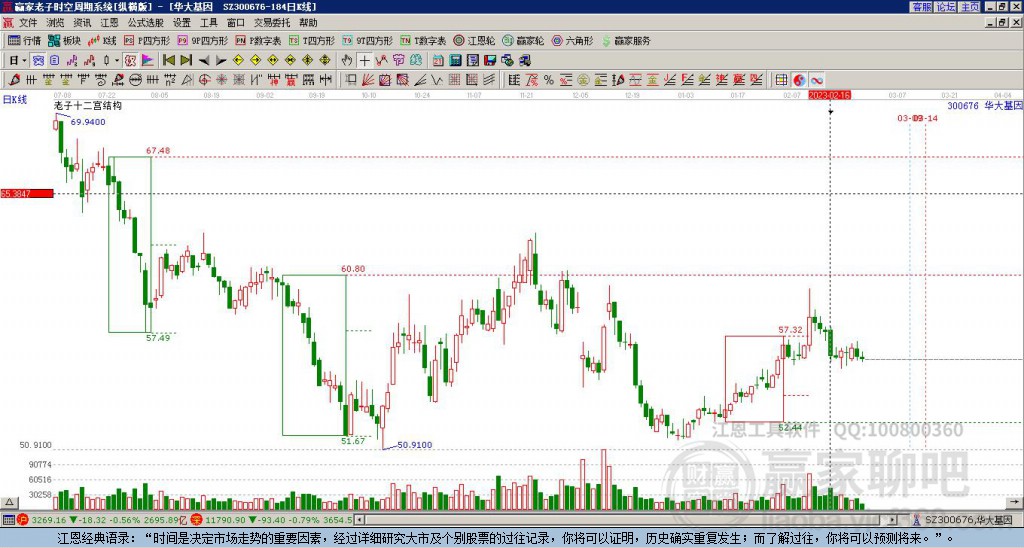Click the 论坛 forum link

945,6
